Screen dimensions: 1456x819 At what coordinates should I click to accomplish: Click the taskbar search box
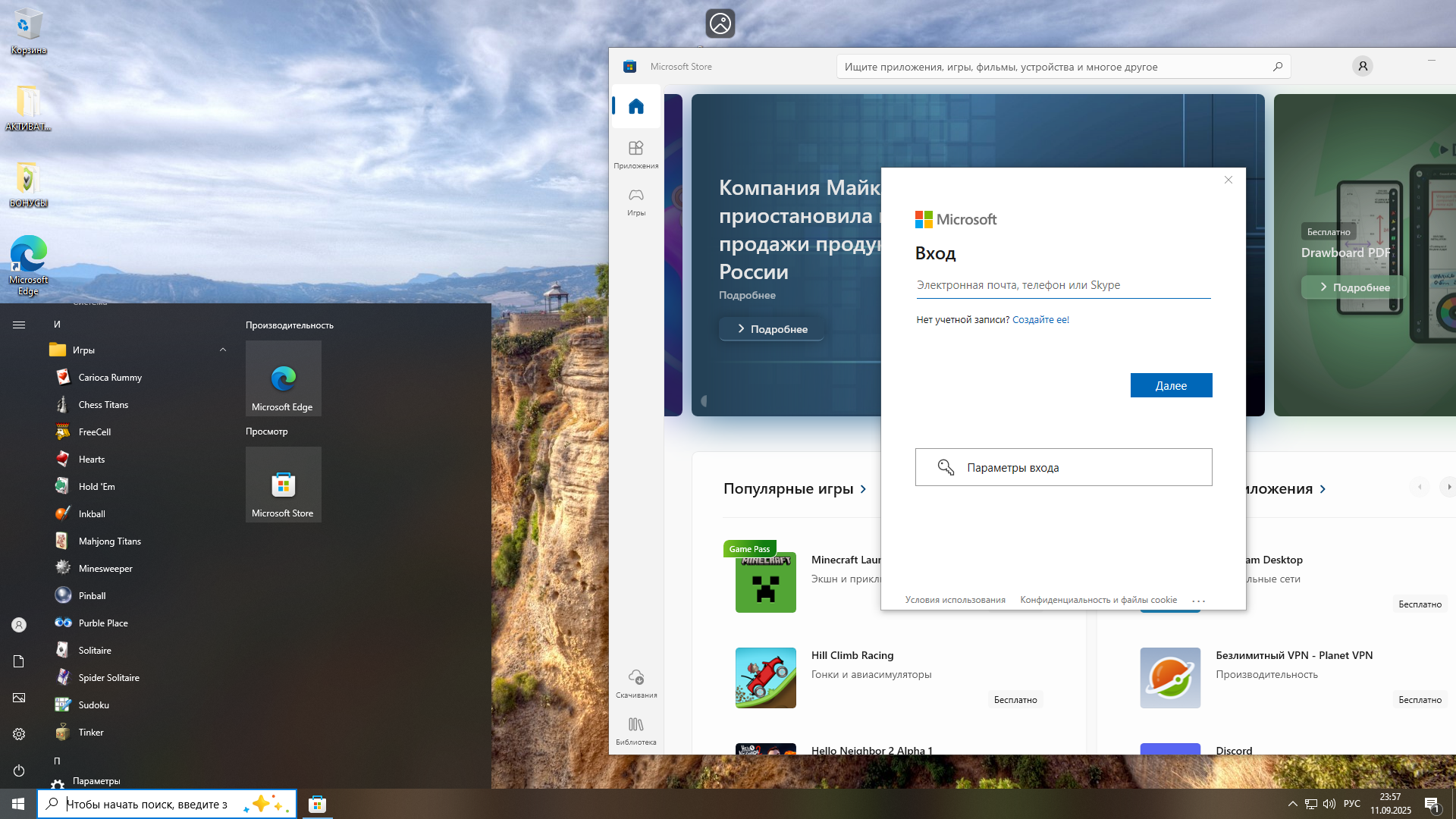click(x=167, y=804)
